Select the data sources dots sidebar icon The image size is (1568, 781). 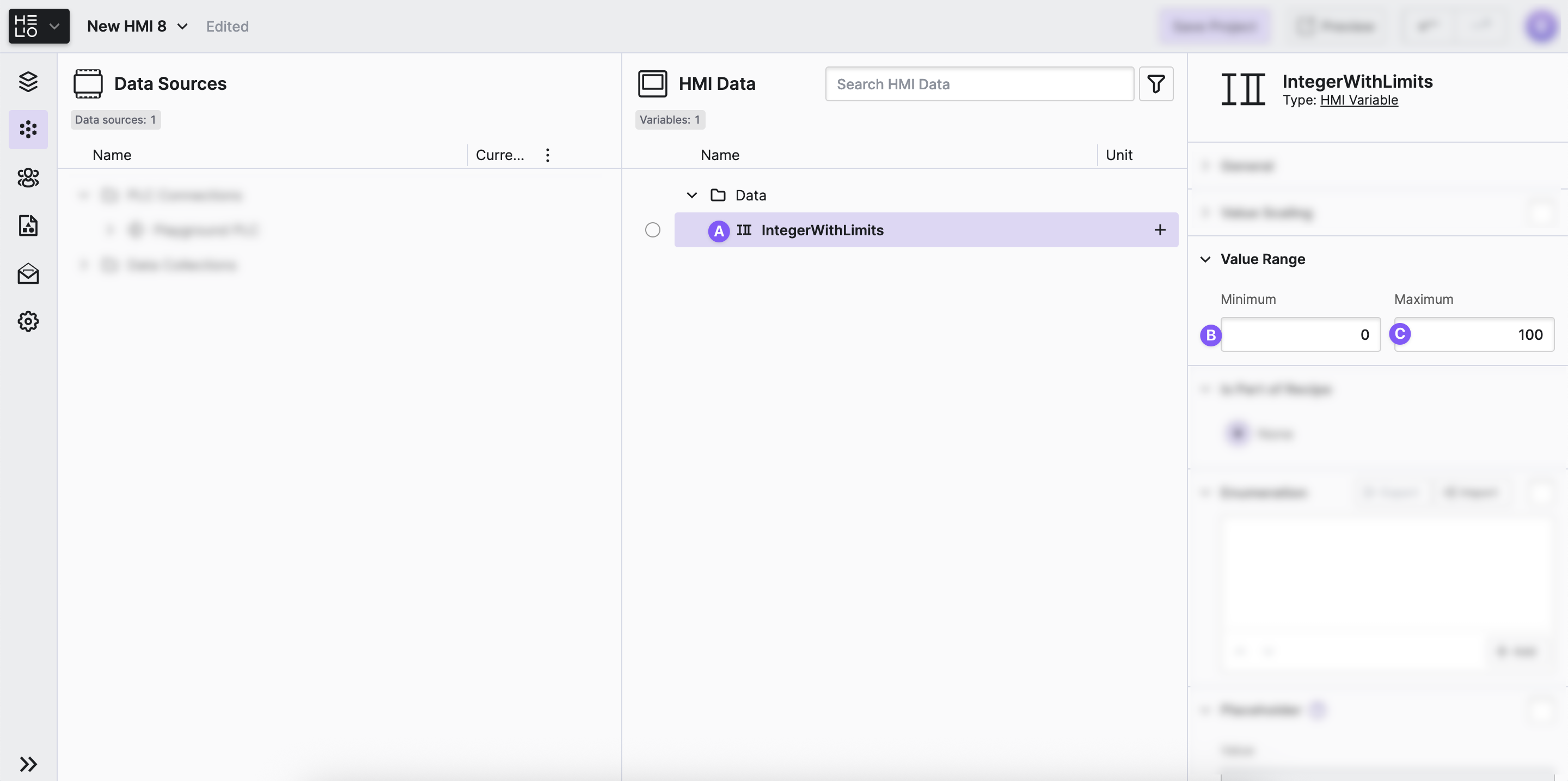coord(28,129)
